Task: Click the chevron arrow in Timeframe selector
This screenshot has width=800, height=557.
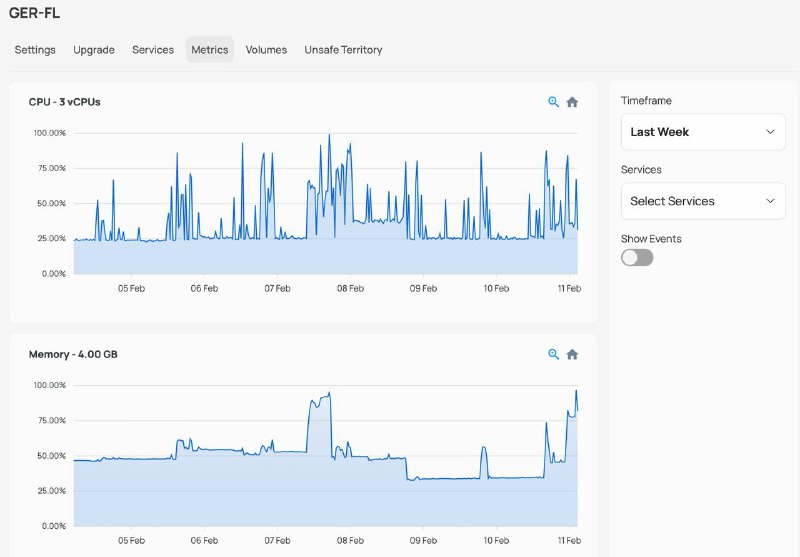Action: (x=769, y=132)
